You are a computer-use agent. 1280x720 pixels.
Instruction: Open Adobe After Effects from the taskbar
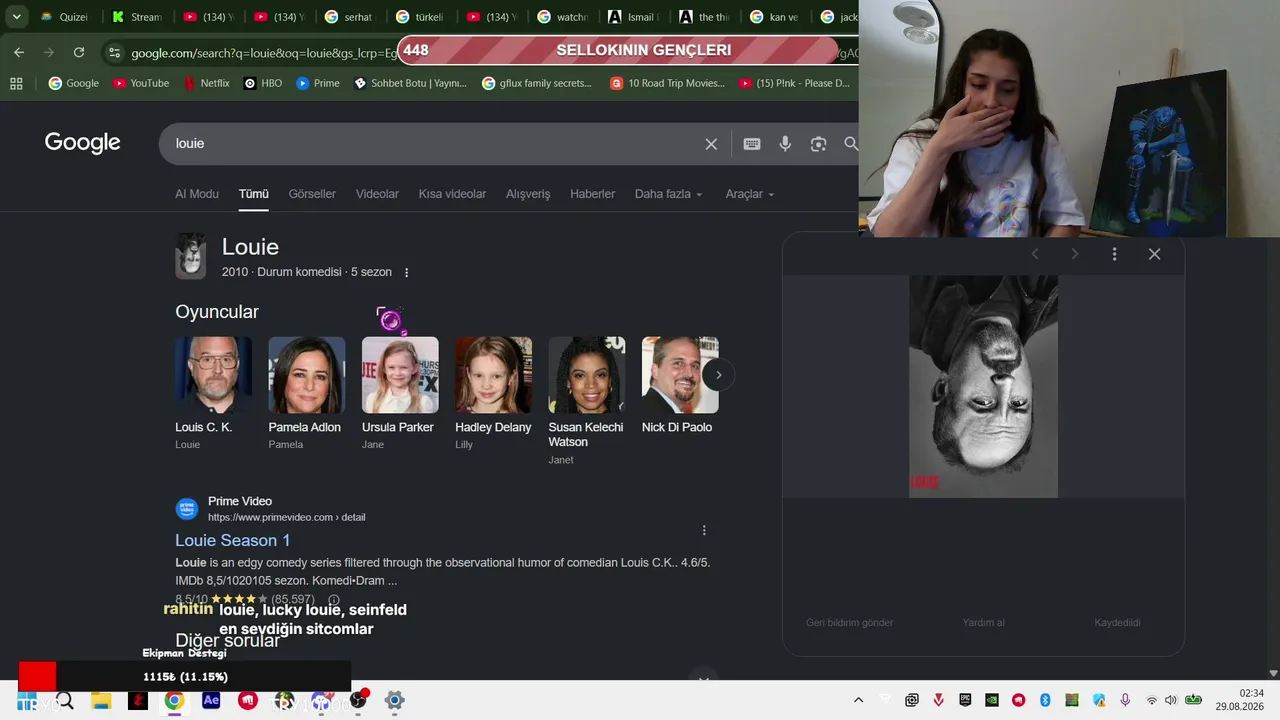211,700
